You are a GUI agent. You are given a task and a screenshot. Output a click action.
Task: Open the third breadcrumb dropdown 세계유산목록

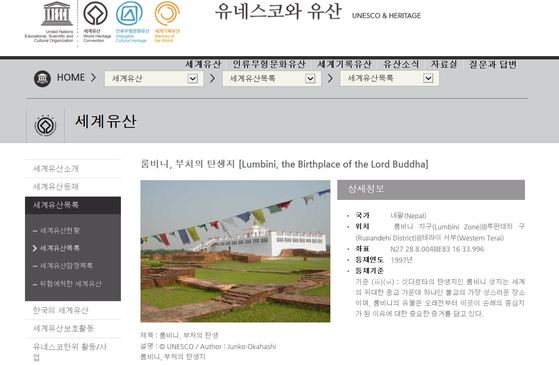[x=389, y=78]
